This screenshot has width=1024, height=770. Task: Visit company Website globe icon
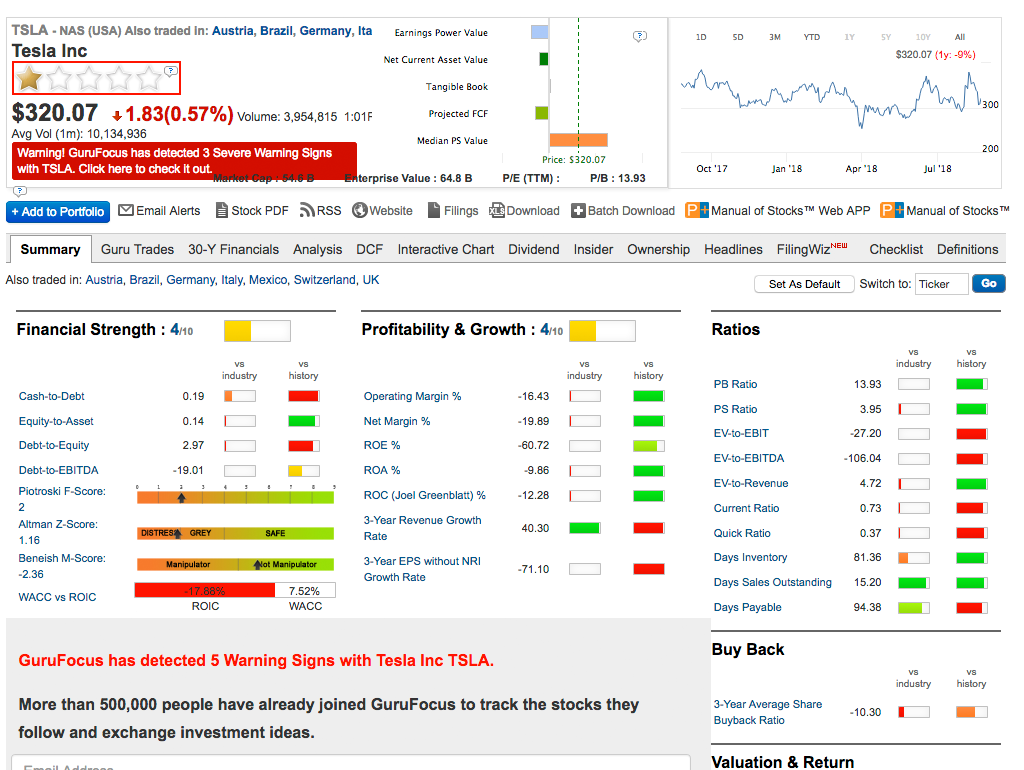click(x=359, y=210)
